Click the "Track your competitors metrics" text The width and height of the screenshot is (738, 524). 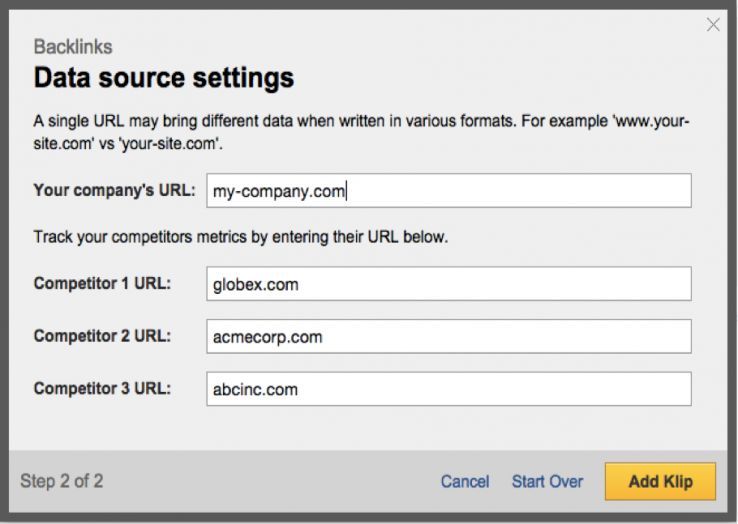tap(240, 238)
